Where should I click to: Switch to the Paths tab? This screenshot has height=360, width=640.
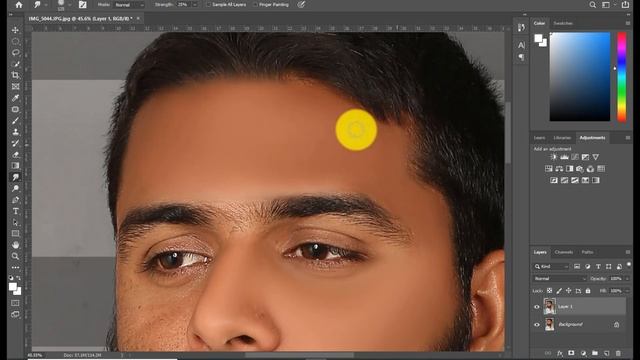tap(587, 252)
